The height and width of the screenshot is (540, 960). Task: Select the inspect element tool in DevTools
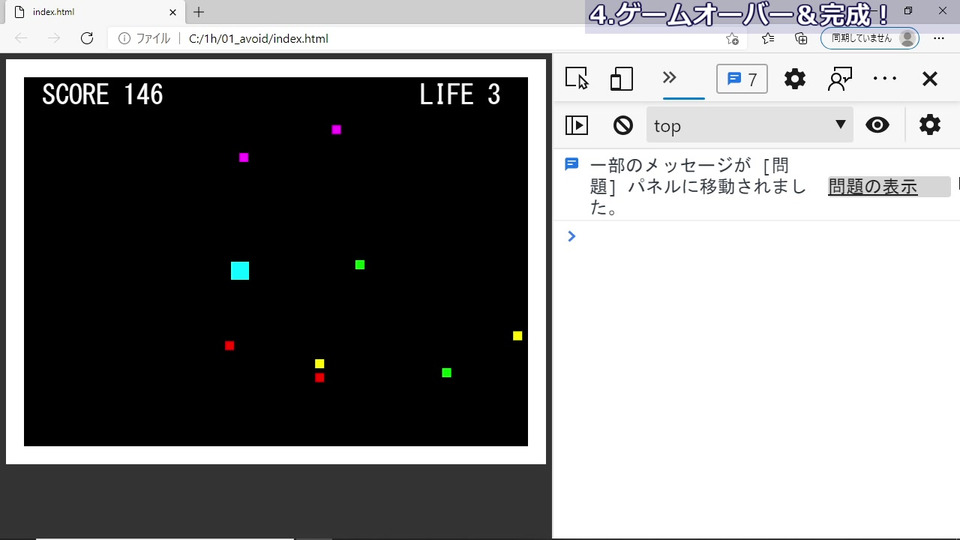click(577, 79)
